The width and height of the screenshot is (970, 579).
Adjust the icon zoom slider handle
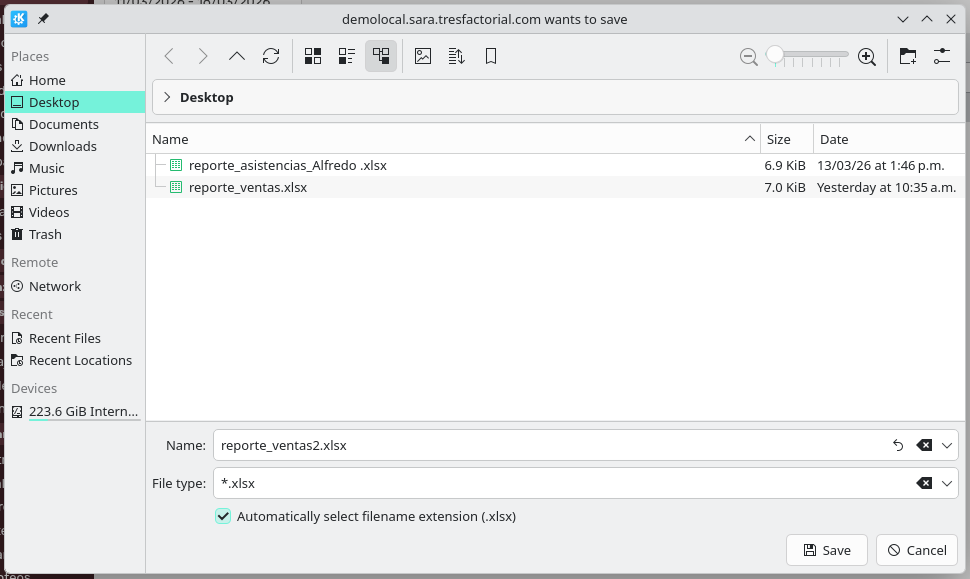pos(775,55)
